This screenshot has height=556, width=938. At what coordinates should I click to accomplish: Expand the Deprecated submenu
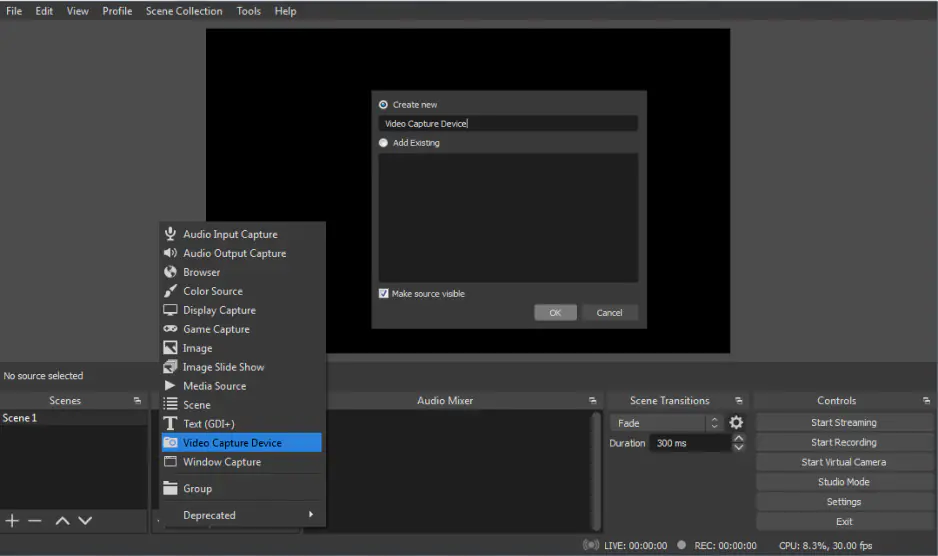click(242, 515)
